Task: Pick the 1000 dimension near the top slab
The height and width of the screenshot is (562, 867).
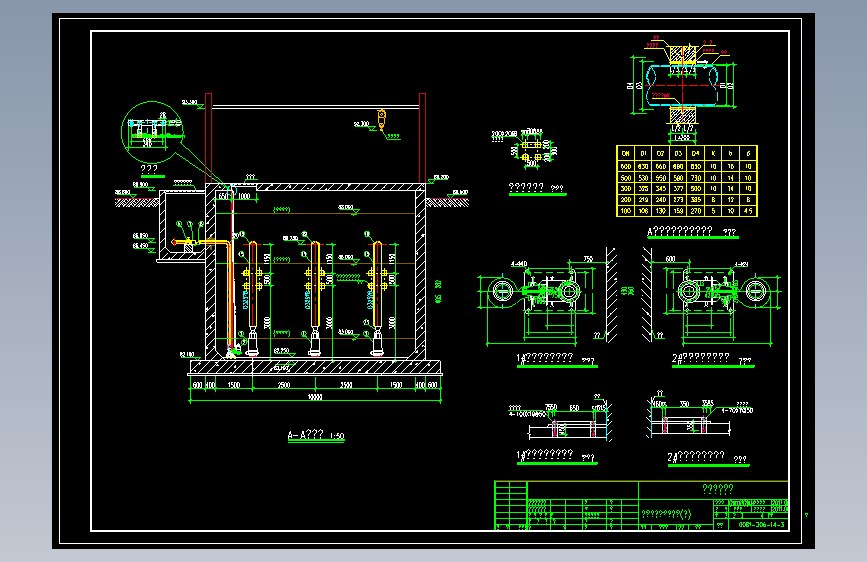Action: (244, 196)
